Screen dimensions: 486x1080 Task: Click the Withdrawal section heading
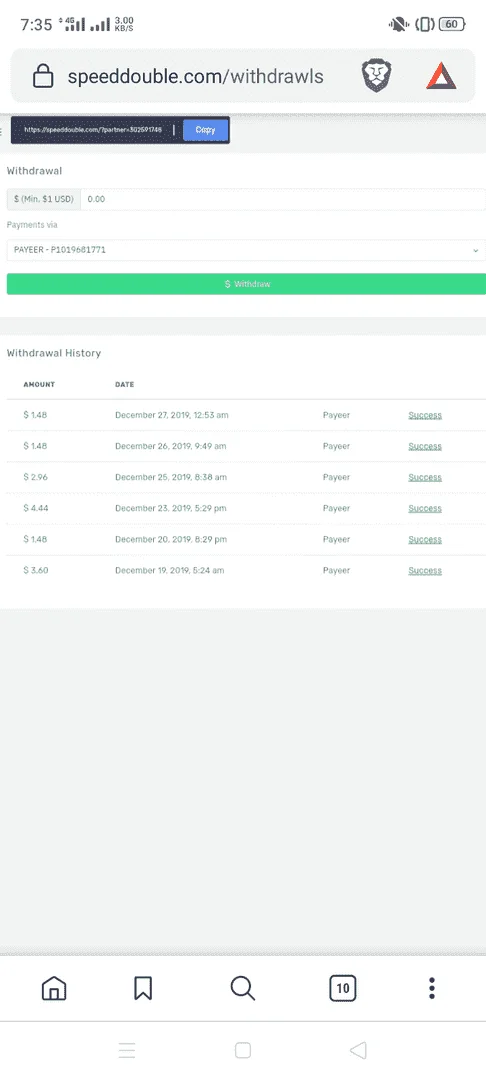pyautogui.click(x=34, y=171)
